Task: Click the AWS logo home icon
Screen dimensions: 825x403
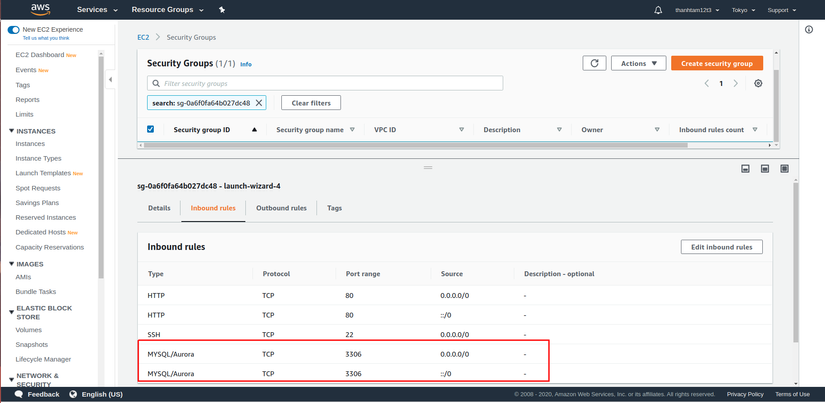Action: [40, 10]
